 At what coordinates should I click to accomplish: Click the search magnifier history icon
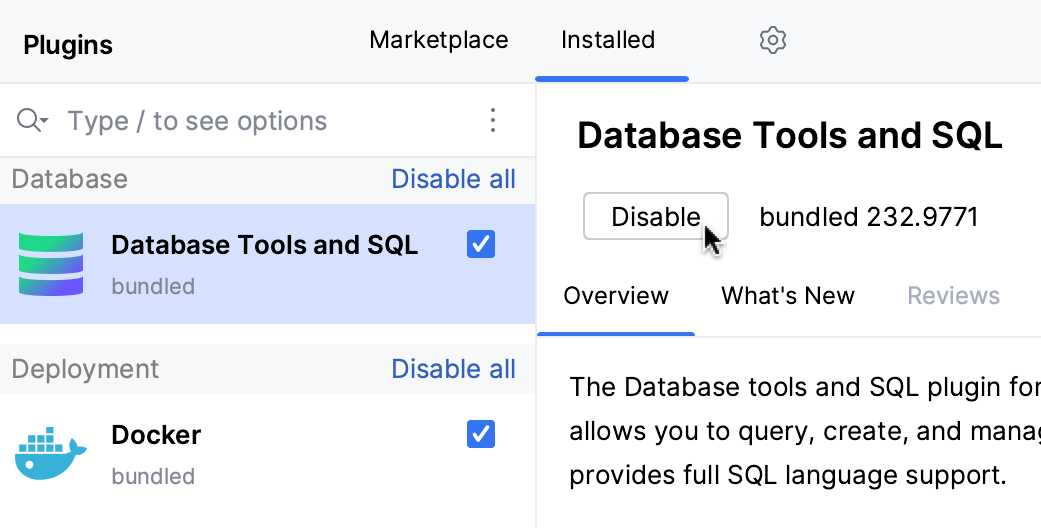point(32,121)
